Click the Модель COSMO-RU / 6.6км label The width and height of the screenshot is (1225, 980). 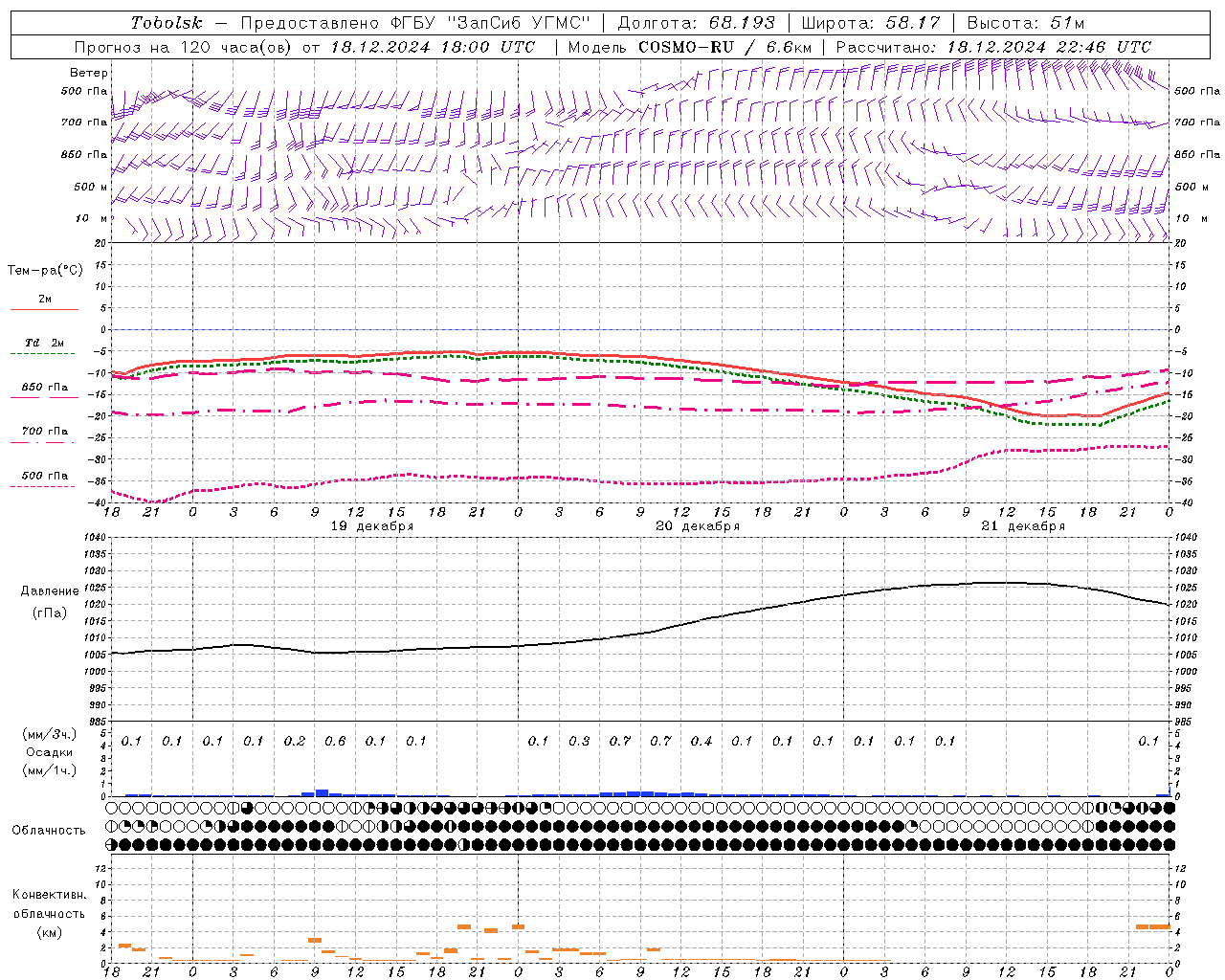(689, 47)
